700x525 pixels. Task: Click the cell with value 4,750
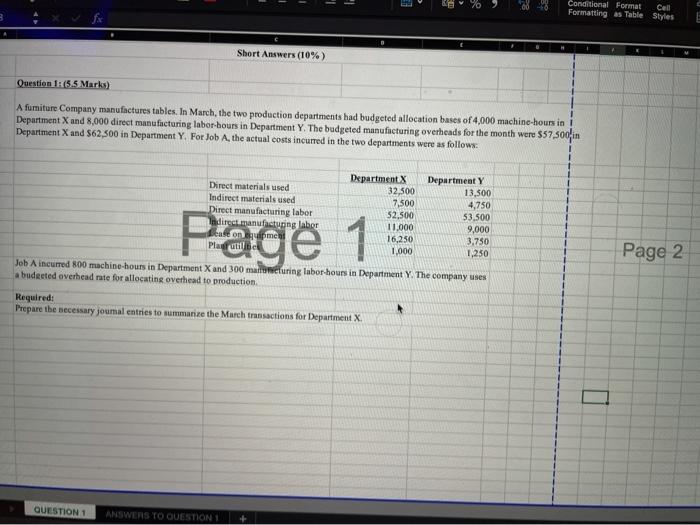coord(479,205)
